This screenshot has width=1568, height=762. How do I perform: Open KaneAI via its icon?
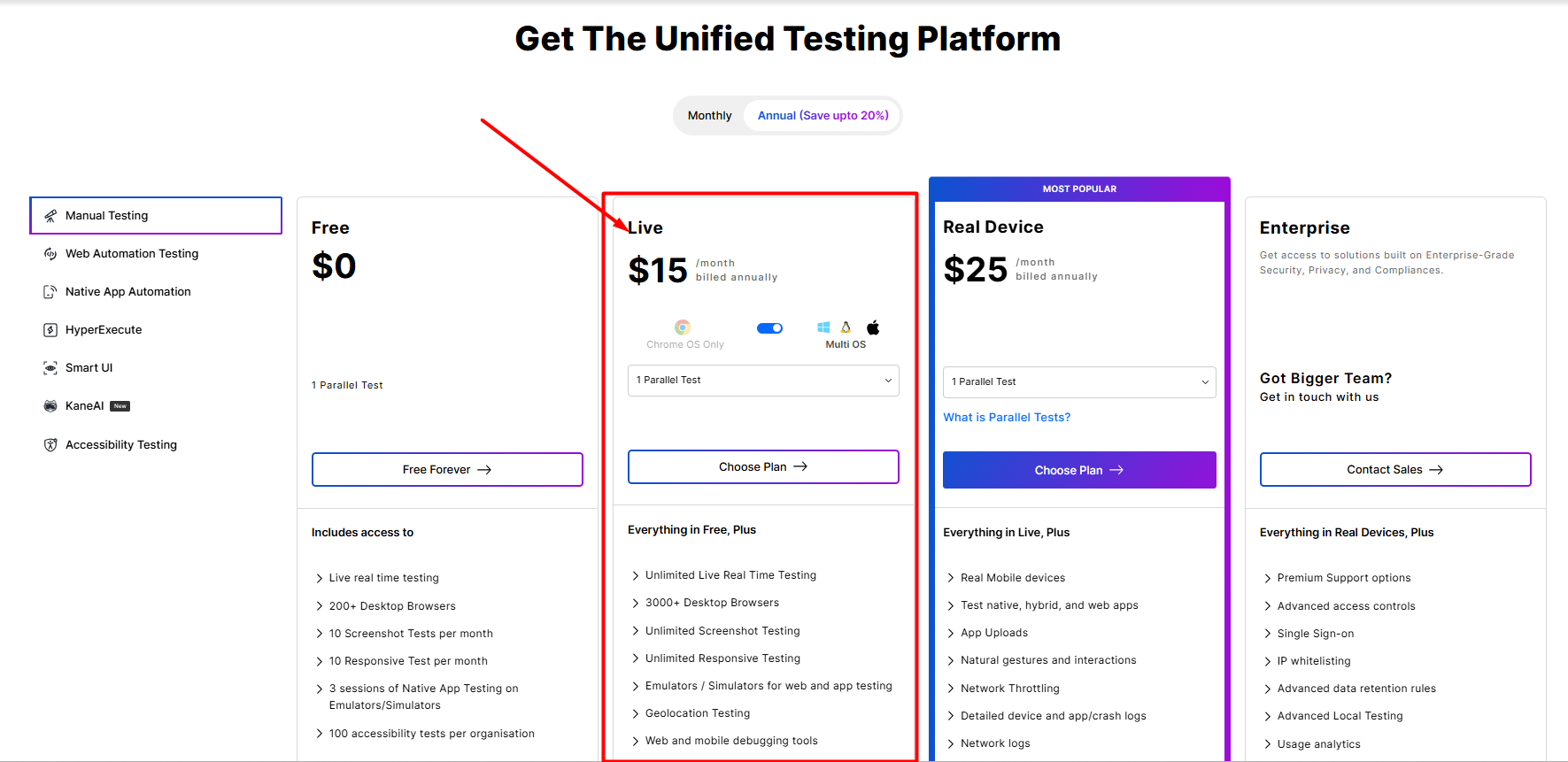click(50, 406)
